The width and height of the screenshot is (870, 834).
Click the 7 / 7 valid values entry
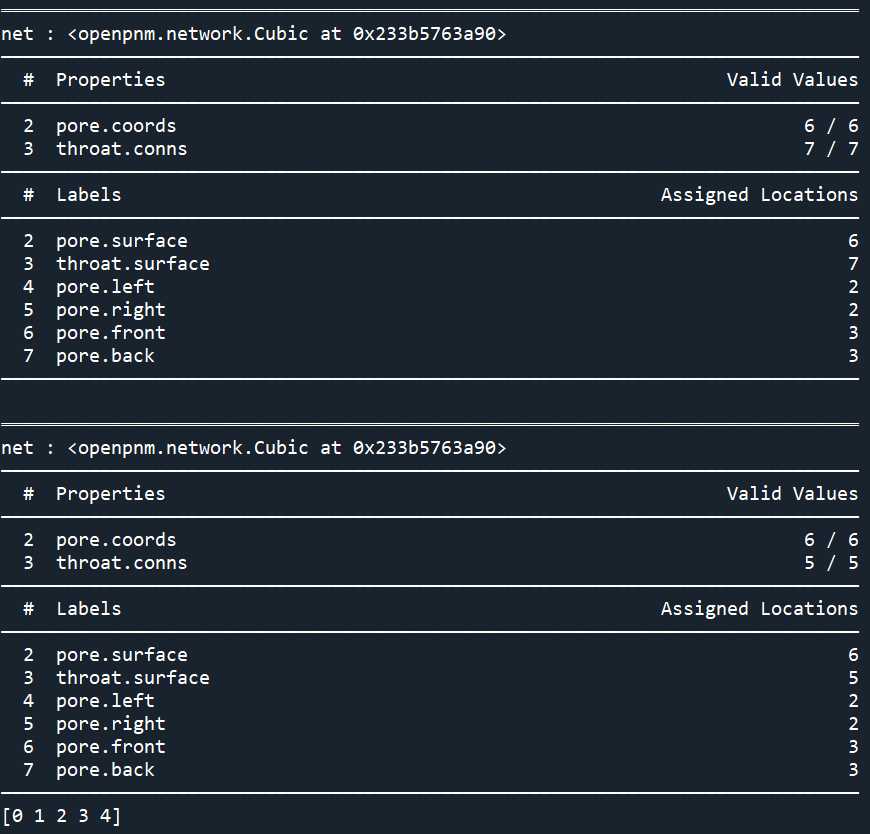(x=831, y=149)
